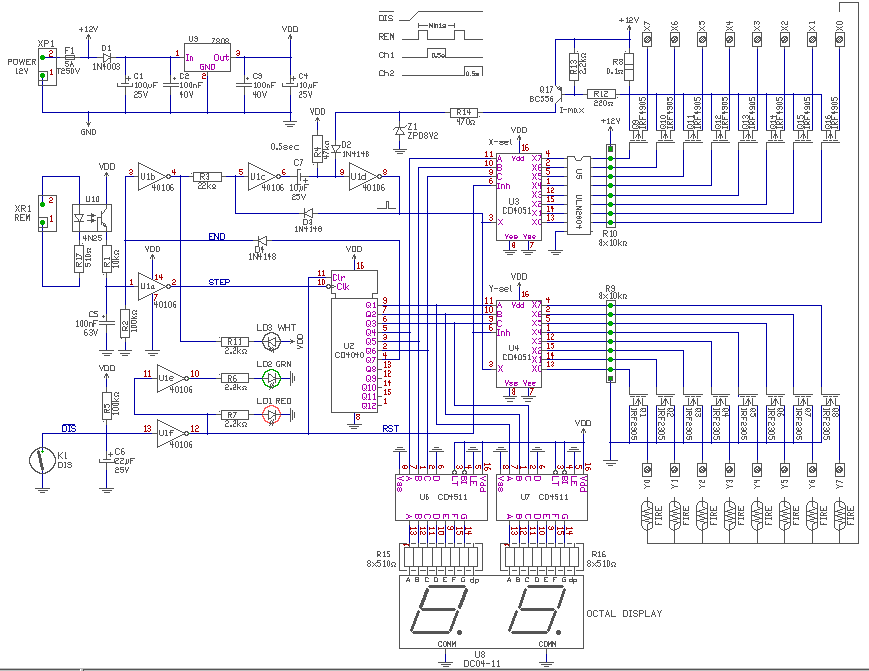
Task: Select the Y-sel label above U4
Action: coord(500,289)
